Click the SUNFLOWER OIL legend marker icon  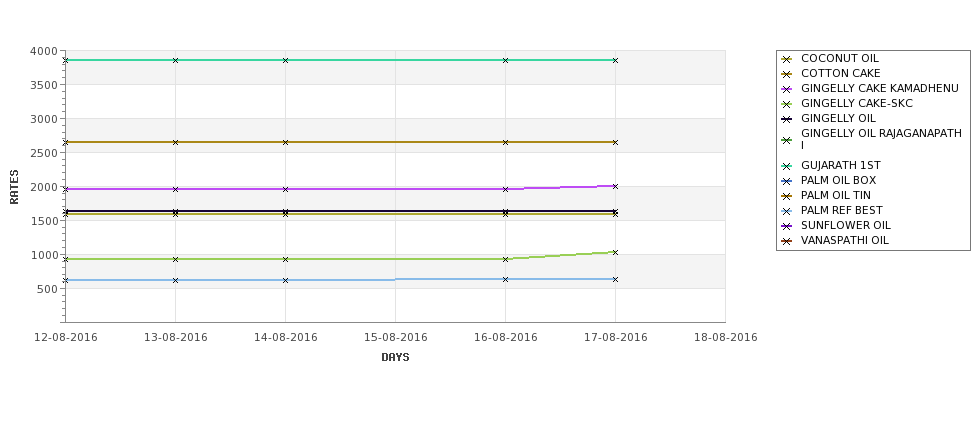787,226
